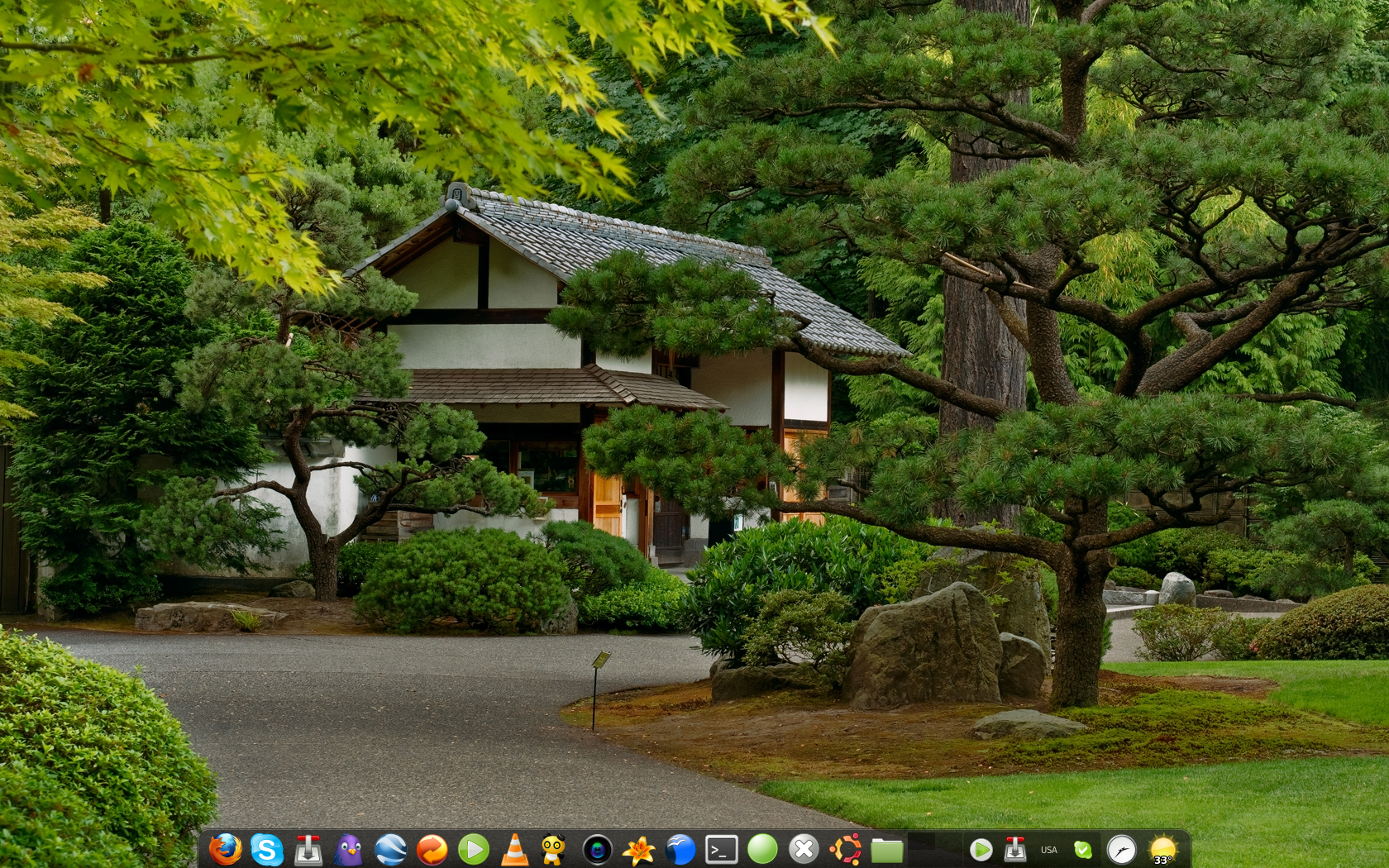The width and height of the screenshot is (1389, 868).
Task: Click the green checkmark status tray icon
Action: (1083, 849)
